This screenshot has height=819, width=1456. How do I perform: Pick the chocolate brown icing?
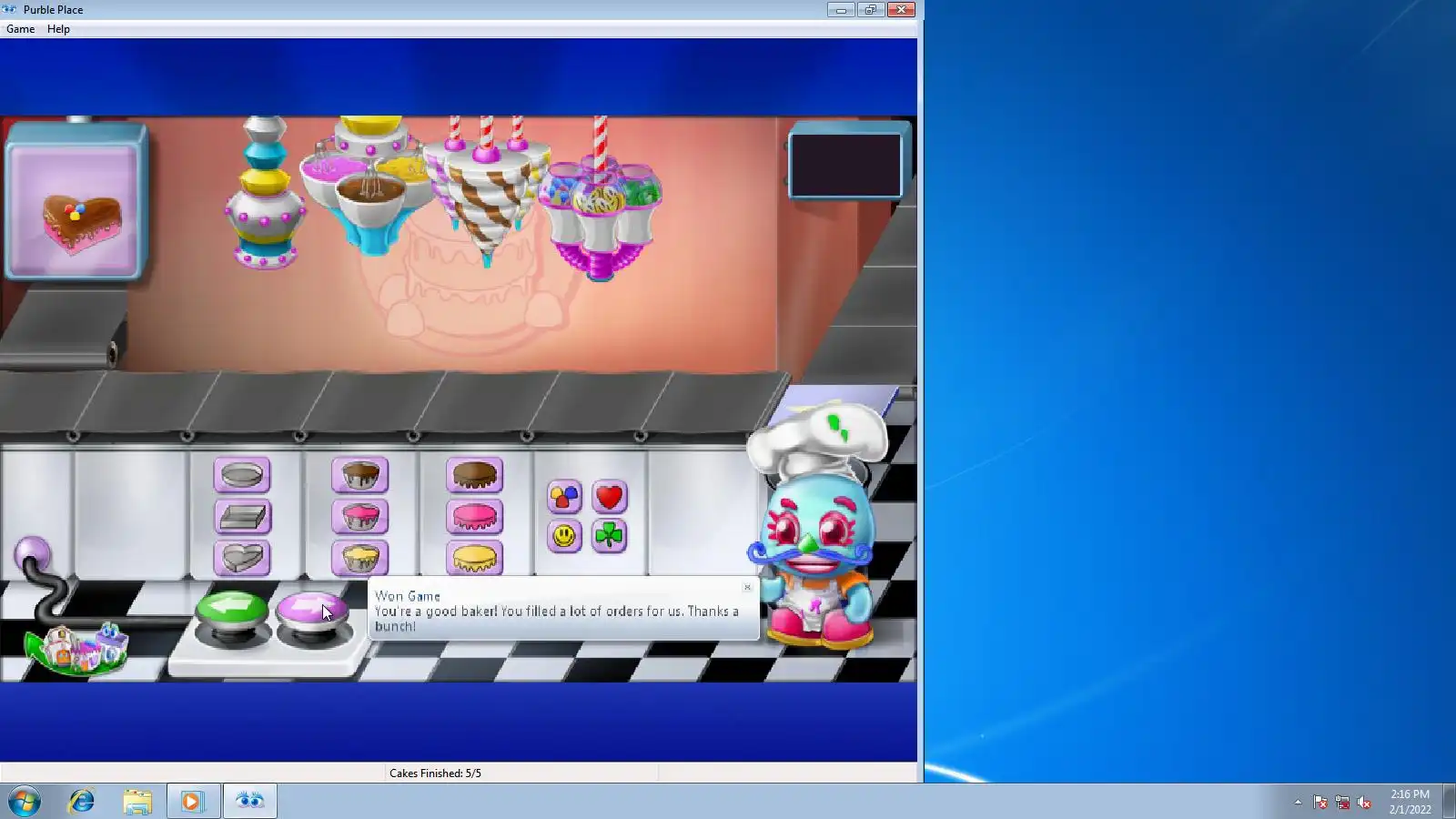475,475
